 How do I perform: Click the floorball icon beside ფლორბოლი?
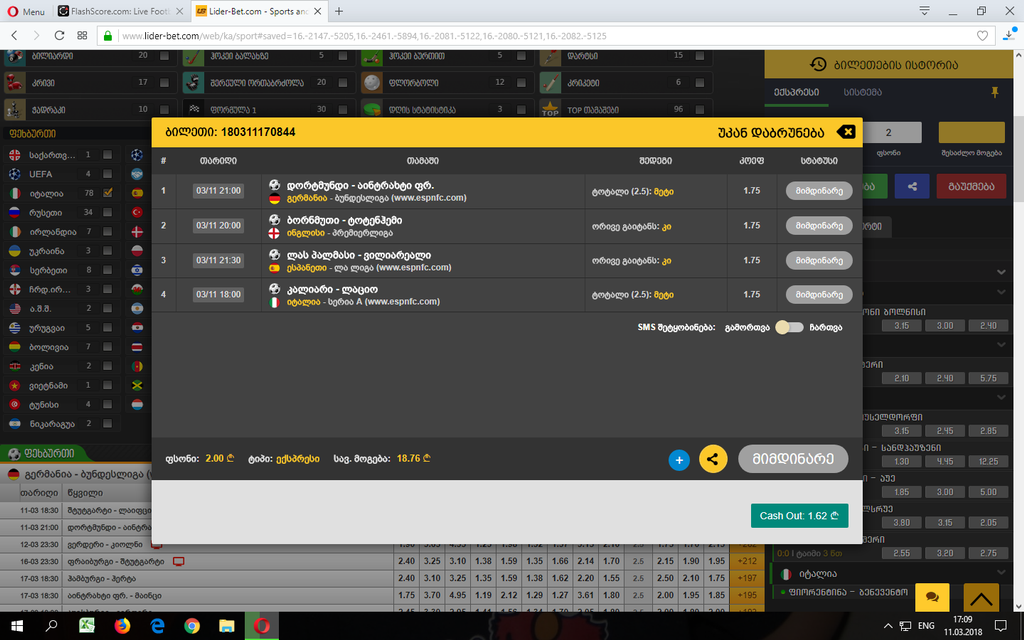pyautogui.click(x=372, y=83)
